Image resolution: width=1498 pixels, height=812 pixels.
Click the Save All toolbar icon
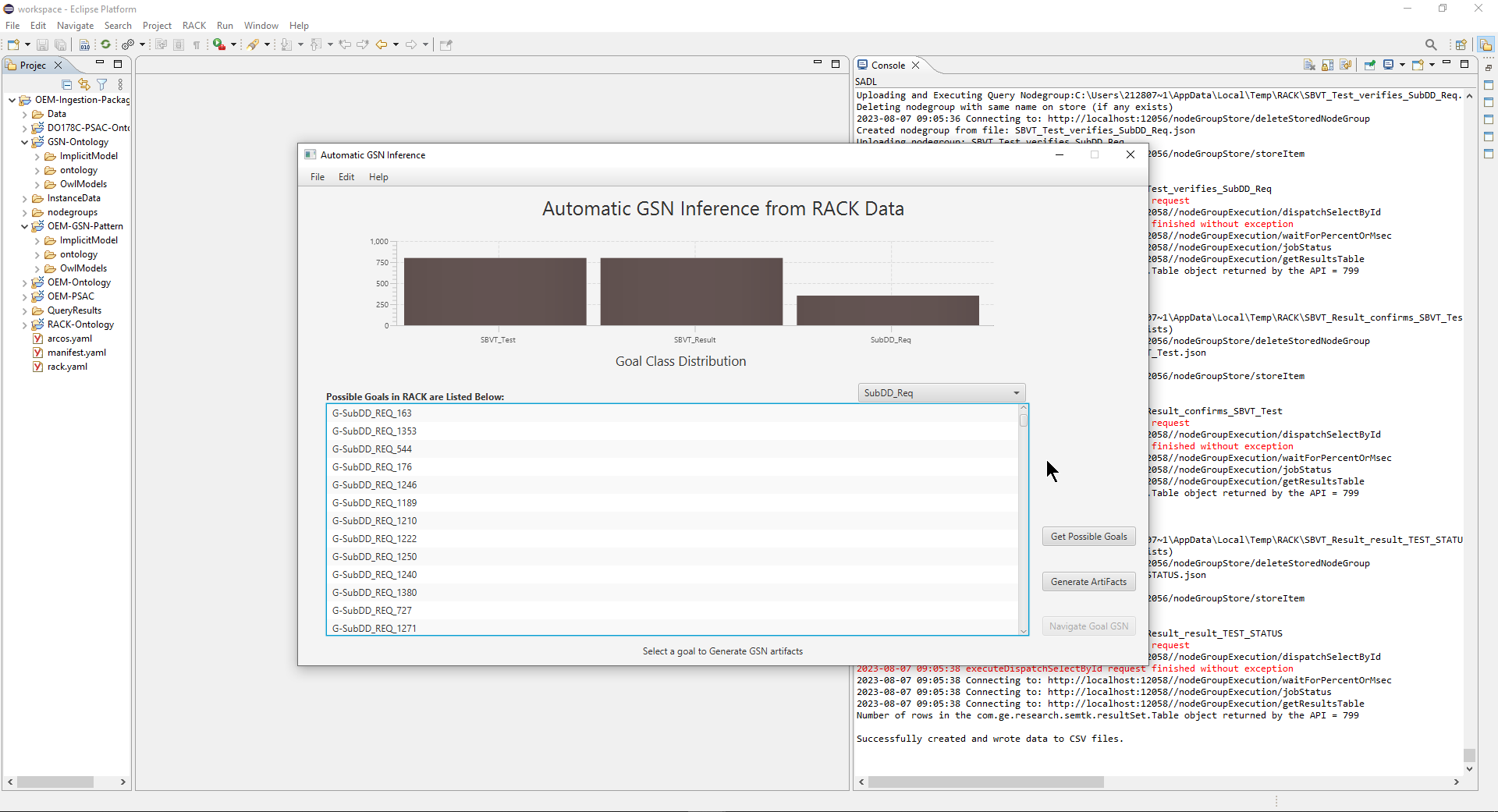60,44
